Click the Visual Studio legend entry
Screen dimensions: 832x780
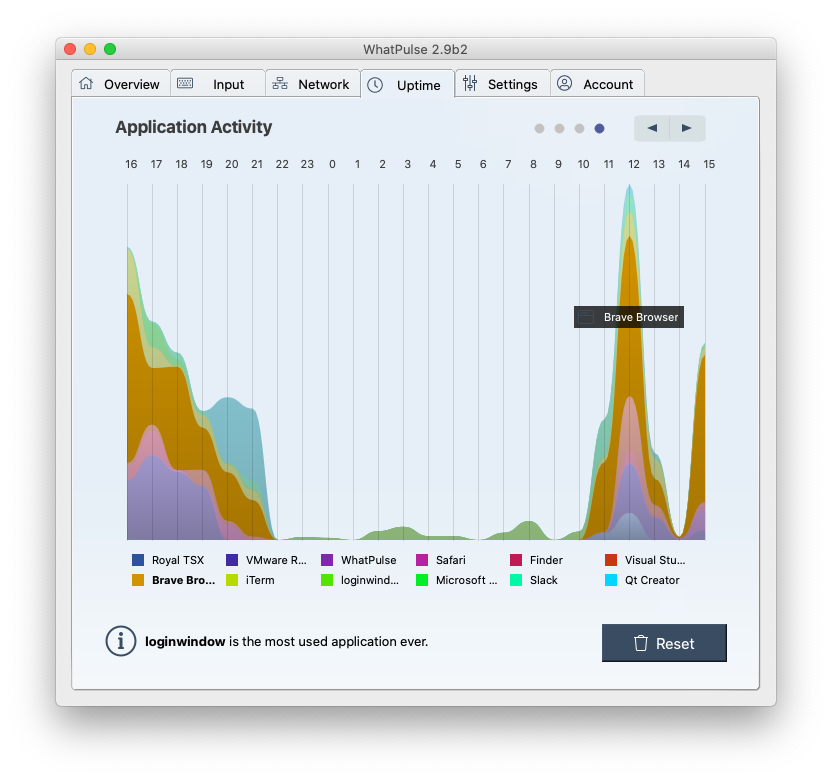click(655, 560)
